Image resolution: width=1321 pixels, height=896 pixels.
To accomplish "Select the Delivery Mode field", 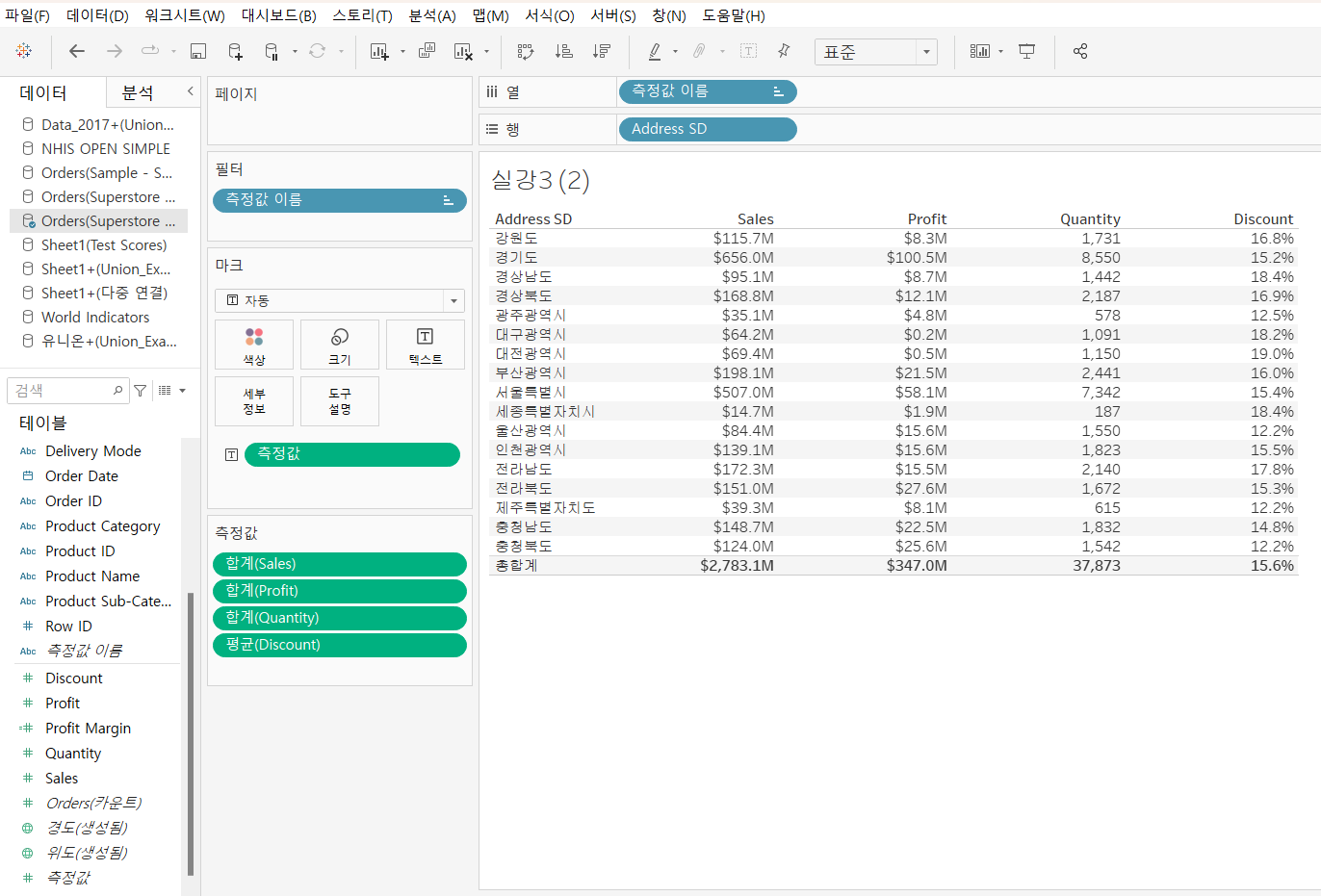I will (x=93, y=451).
